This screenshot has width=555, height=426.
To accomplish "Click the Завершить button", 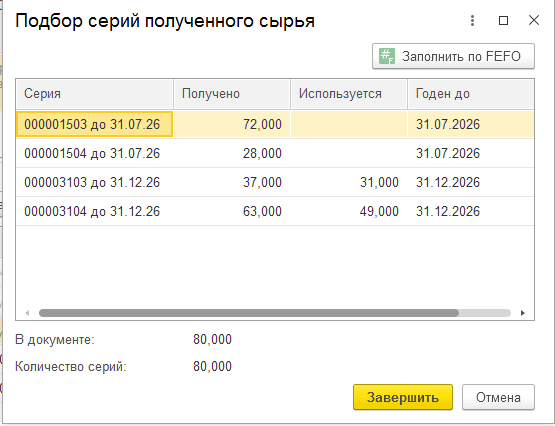I will [403, 397].
